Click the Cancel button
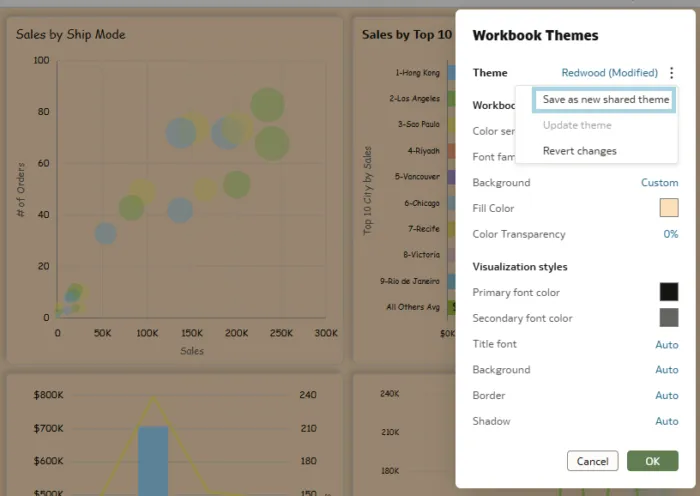 [x=592, y=461]
